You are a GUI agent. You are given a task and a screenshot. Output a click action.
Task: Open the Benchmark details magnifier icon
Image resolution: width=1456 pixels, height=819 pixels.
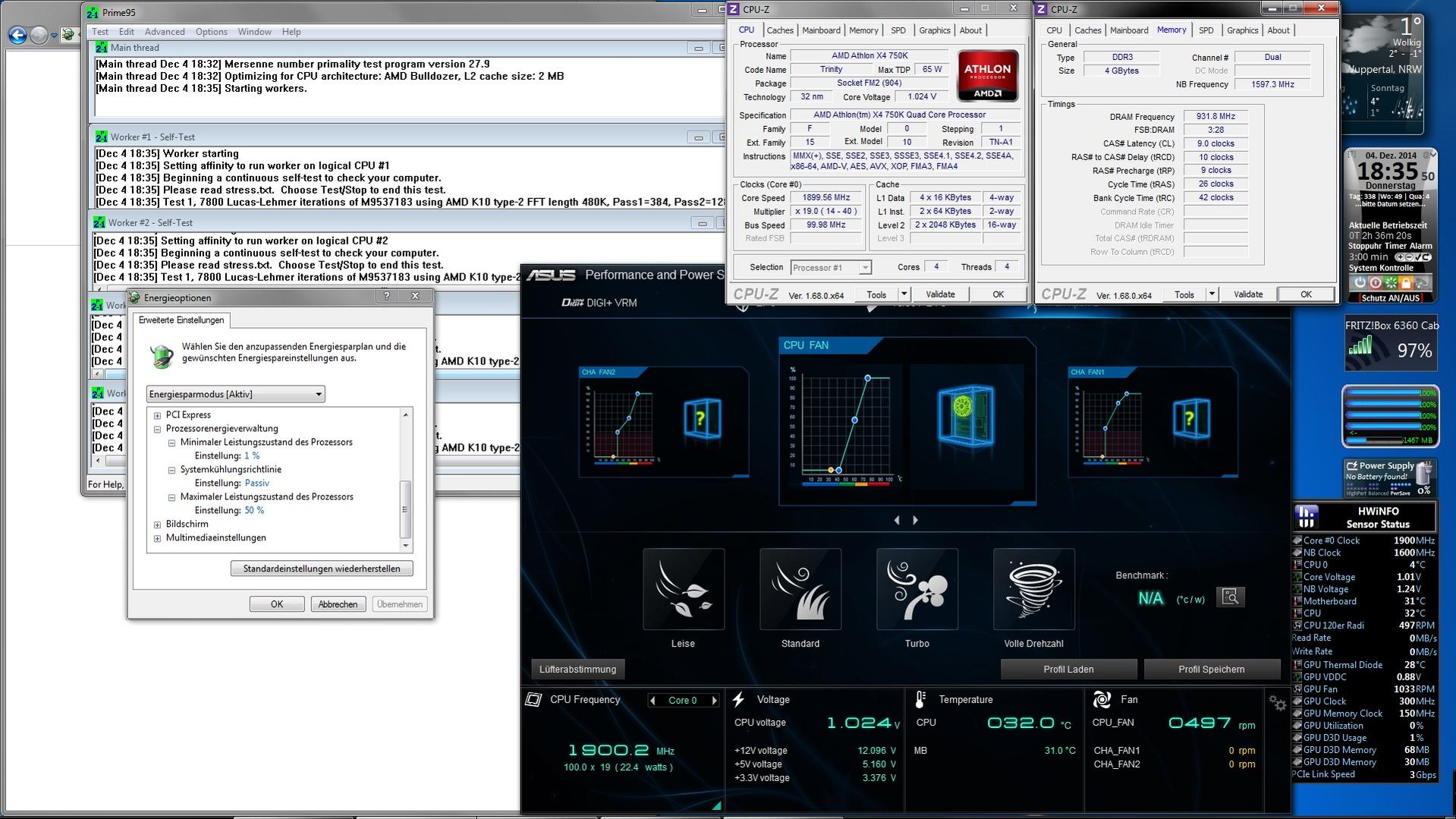coord(1231,597)
